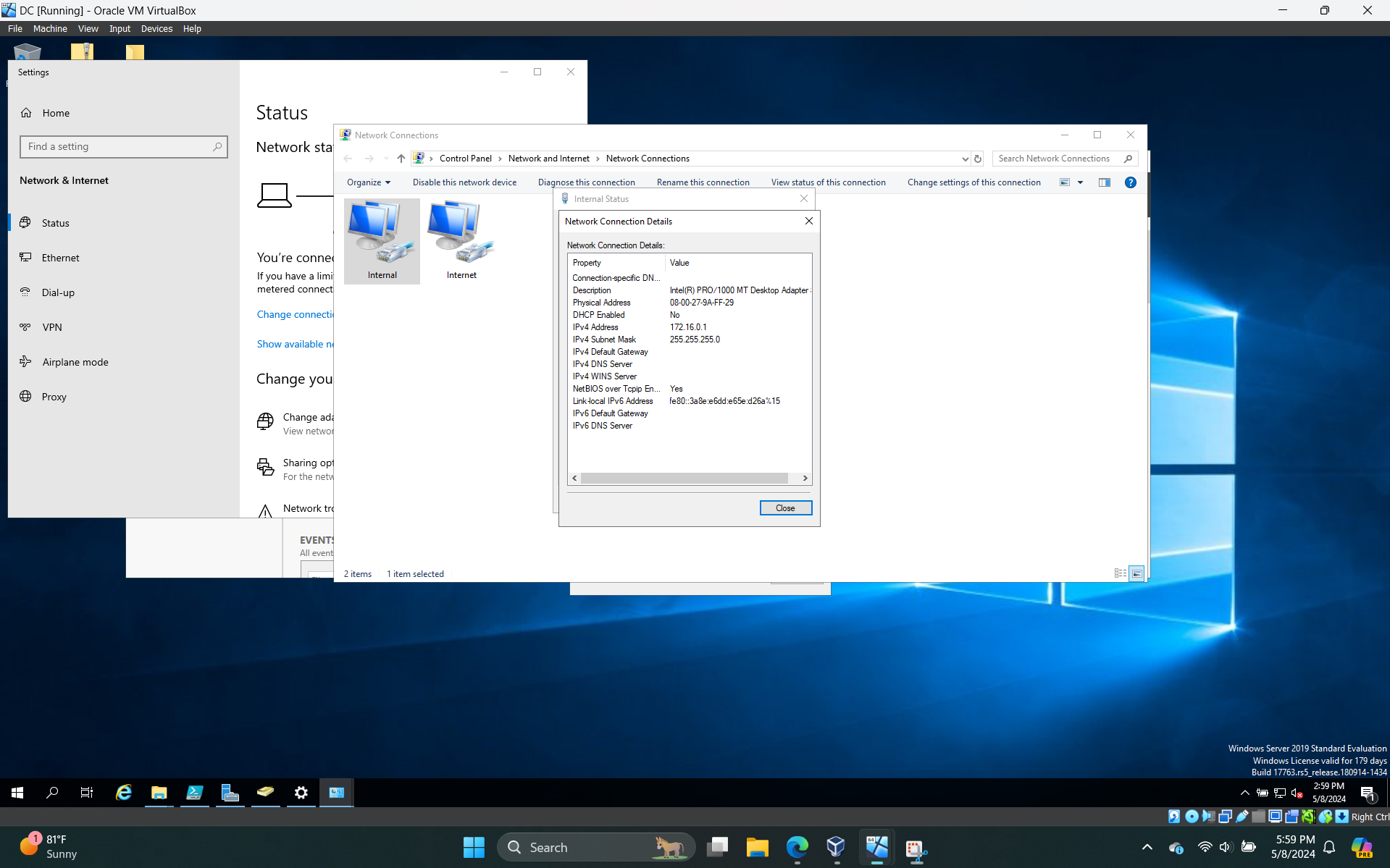Switch to details view in status bar
Viewport: 1390px width, 868px height.
1120,573
